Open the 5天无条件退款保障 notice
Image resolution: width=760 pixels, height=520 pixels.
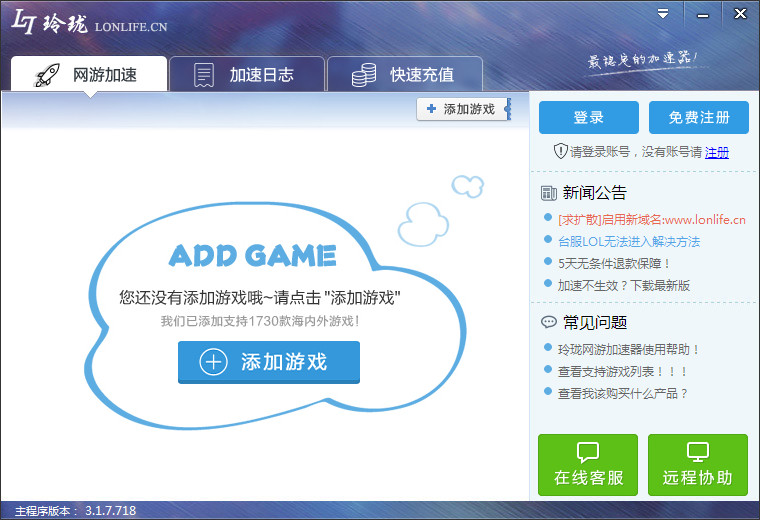point(615,264)
